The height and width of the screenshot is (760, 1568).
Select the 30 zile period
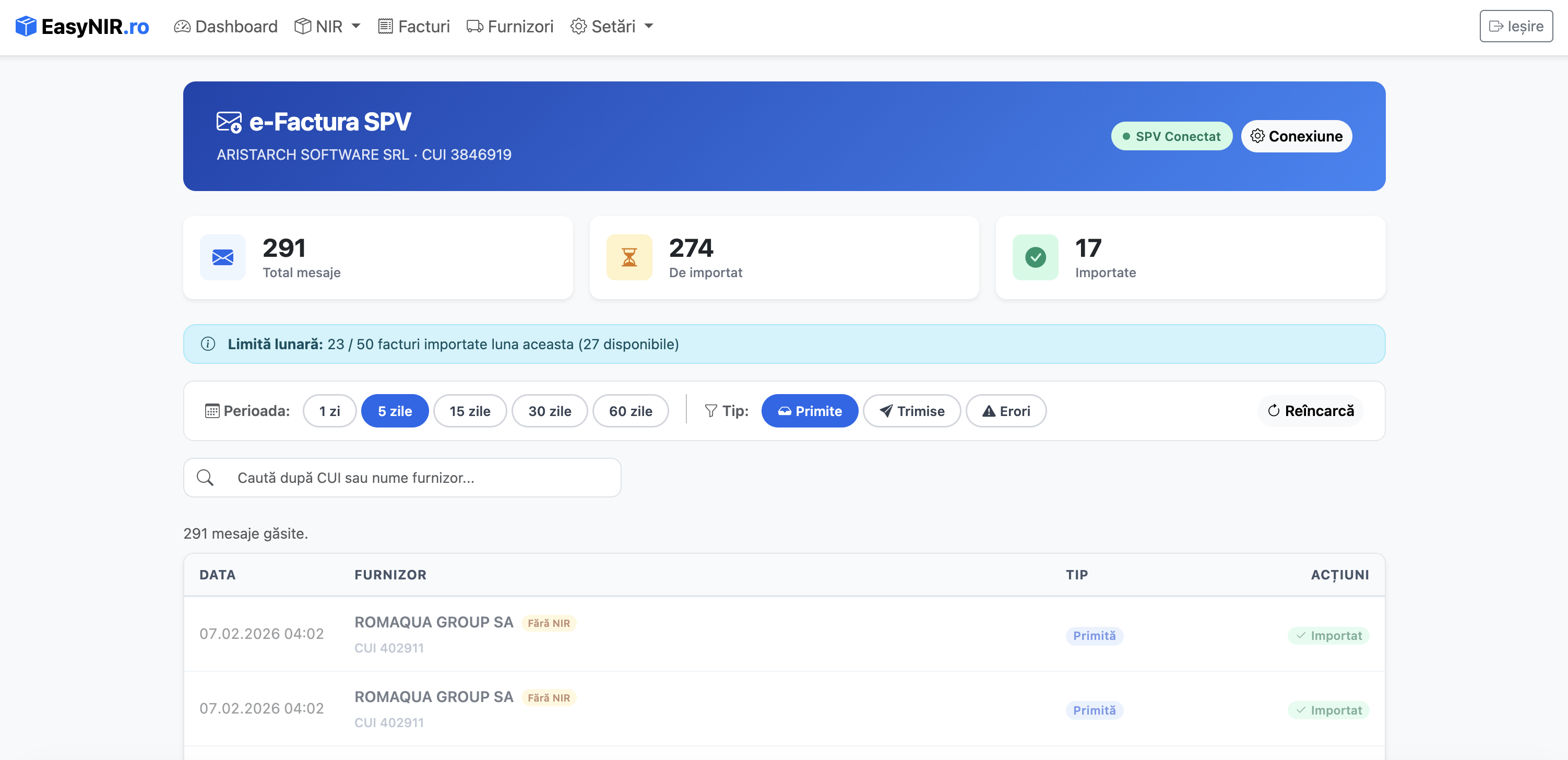550,411
